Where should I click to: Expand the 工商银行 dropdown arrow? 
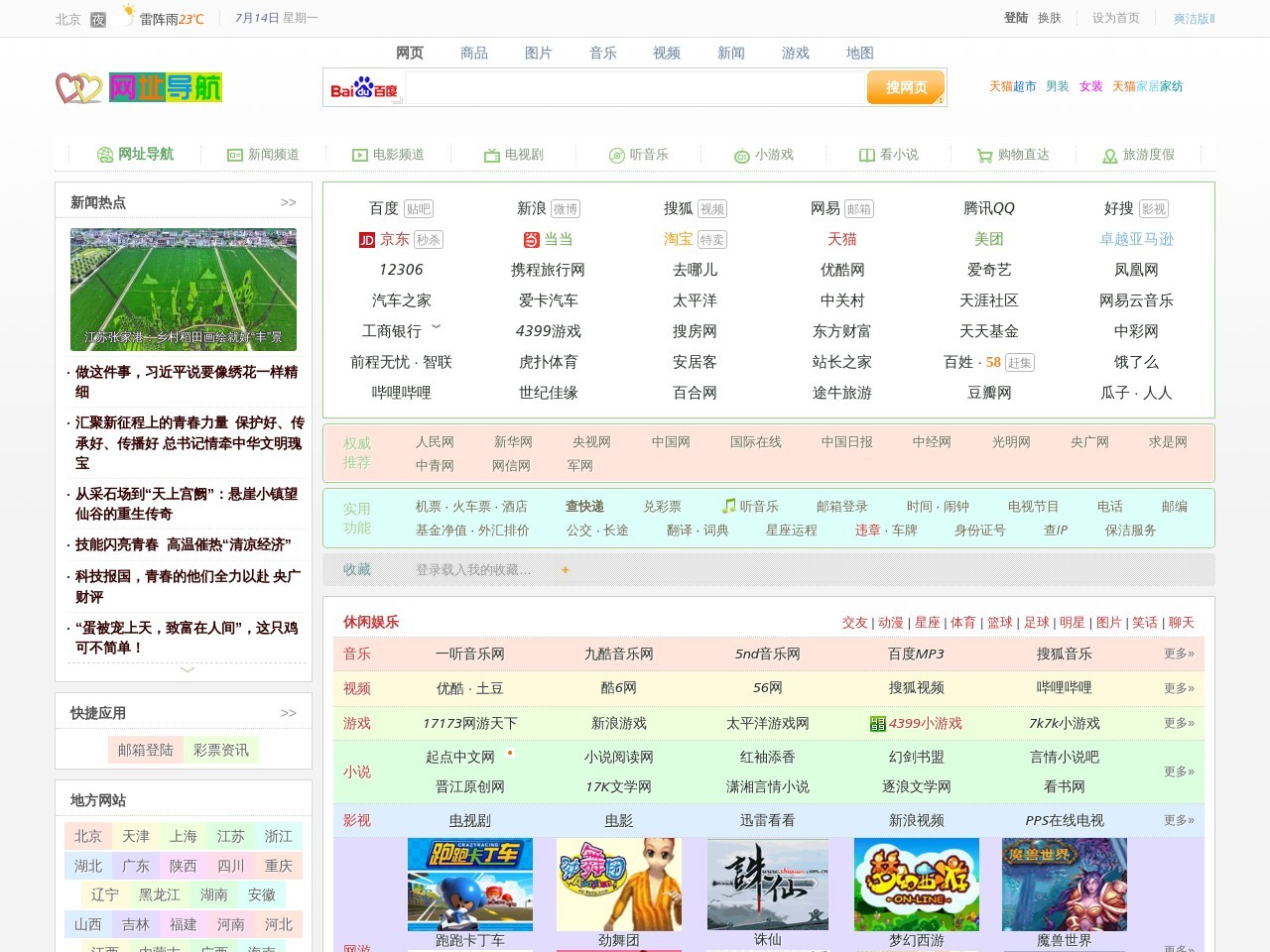point(438,328)
